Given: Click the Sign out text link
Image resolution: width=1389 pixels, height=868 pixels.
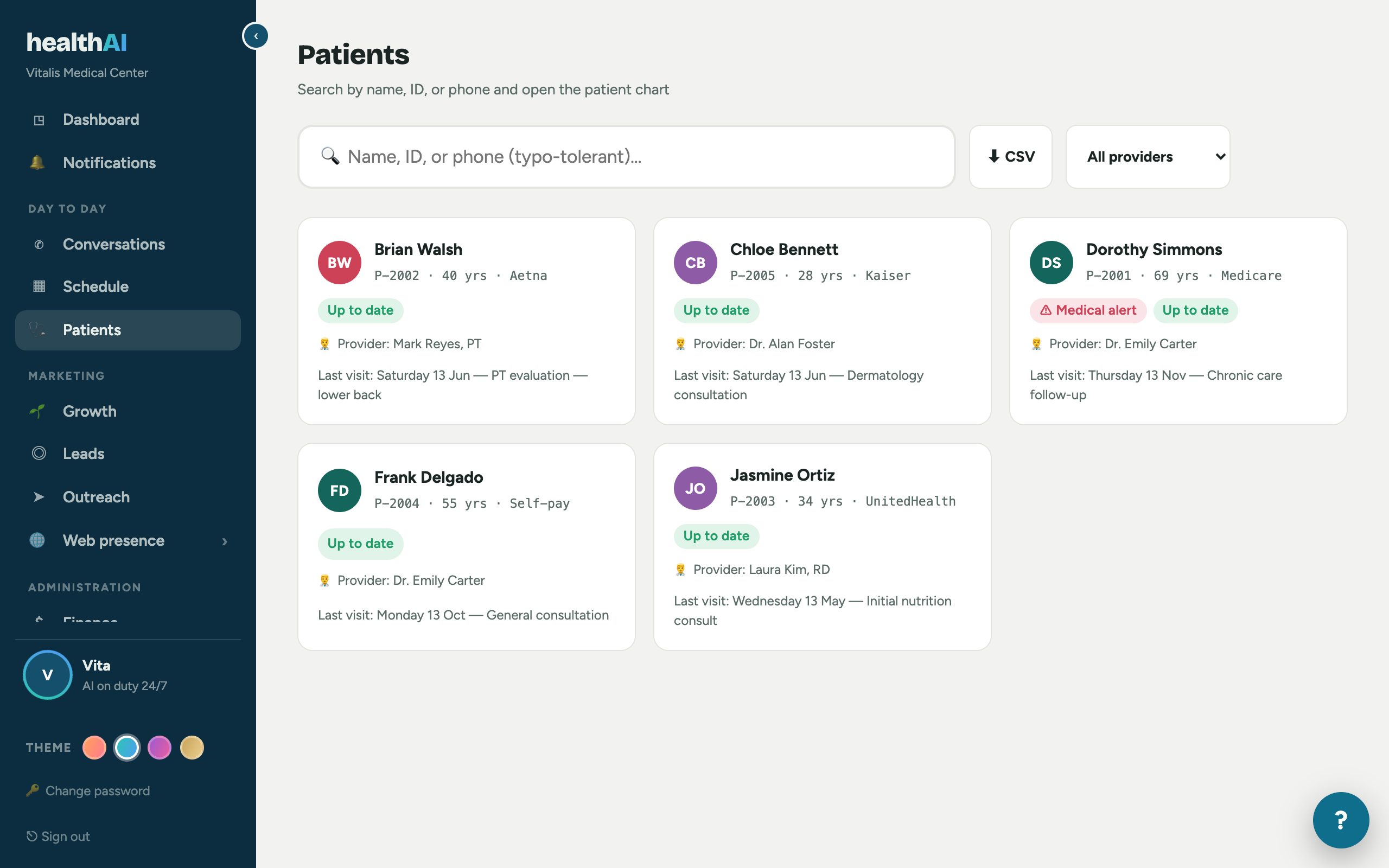Looking at the screenshot, I should 66,837.
